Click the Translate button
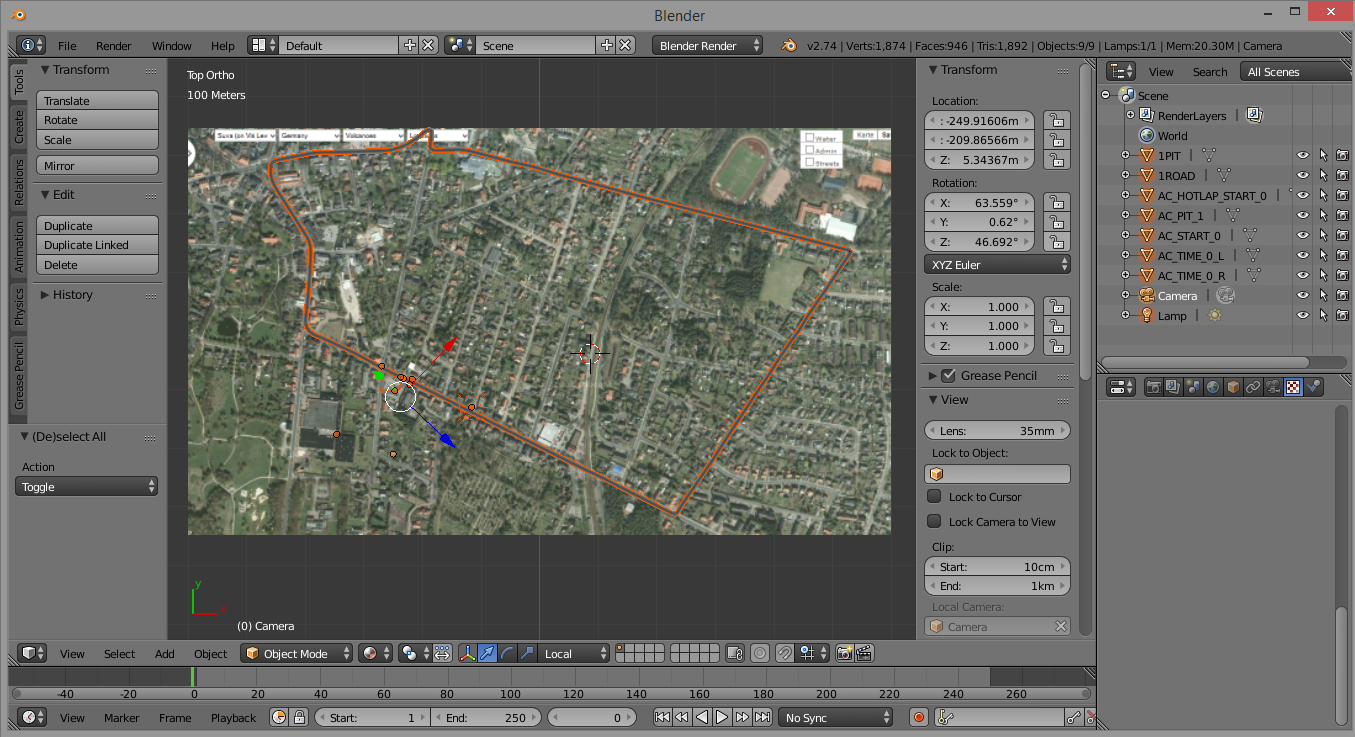The image size is (1355, 737). pos(97,100)
